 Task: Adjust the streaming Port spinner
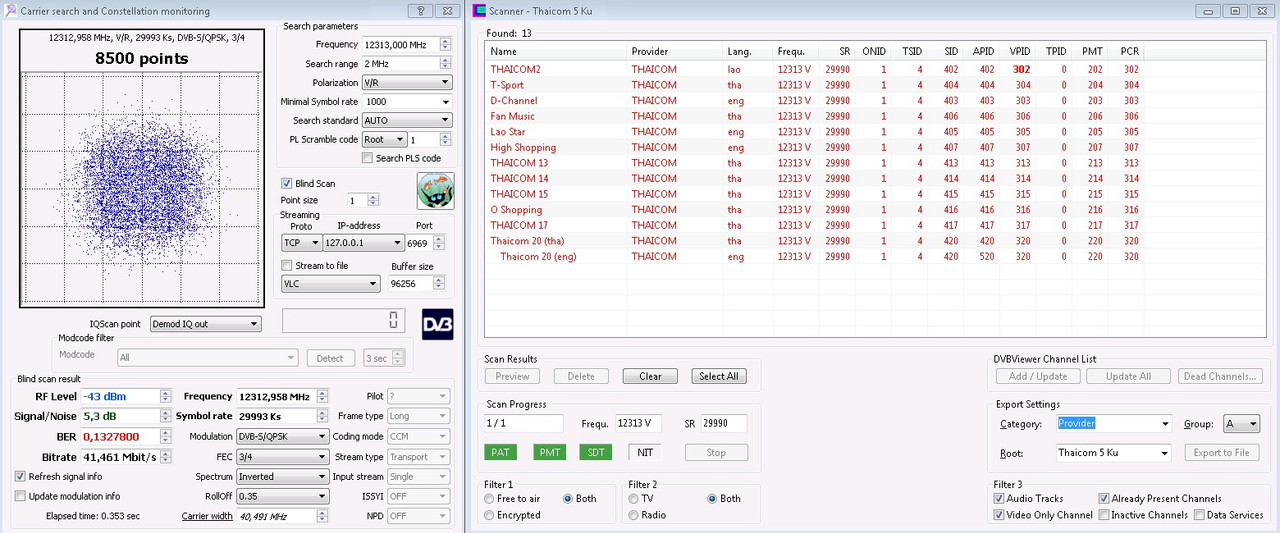[x=439, y=243]
